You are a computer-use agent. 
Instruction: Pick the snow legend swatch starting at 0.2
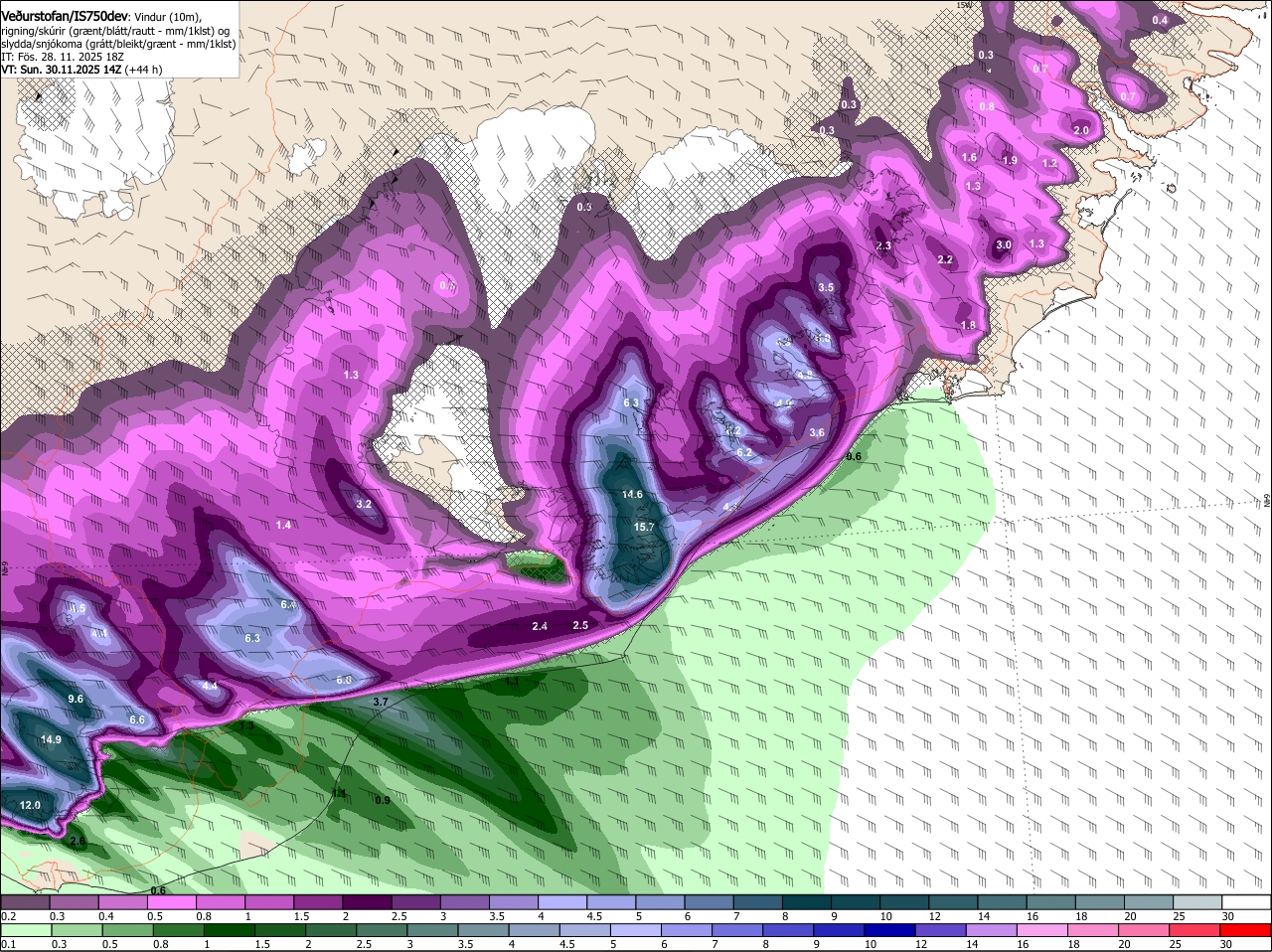(x=25, y=902)
